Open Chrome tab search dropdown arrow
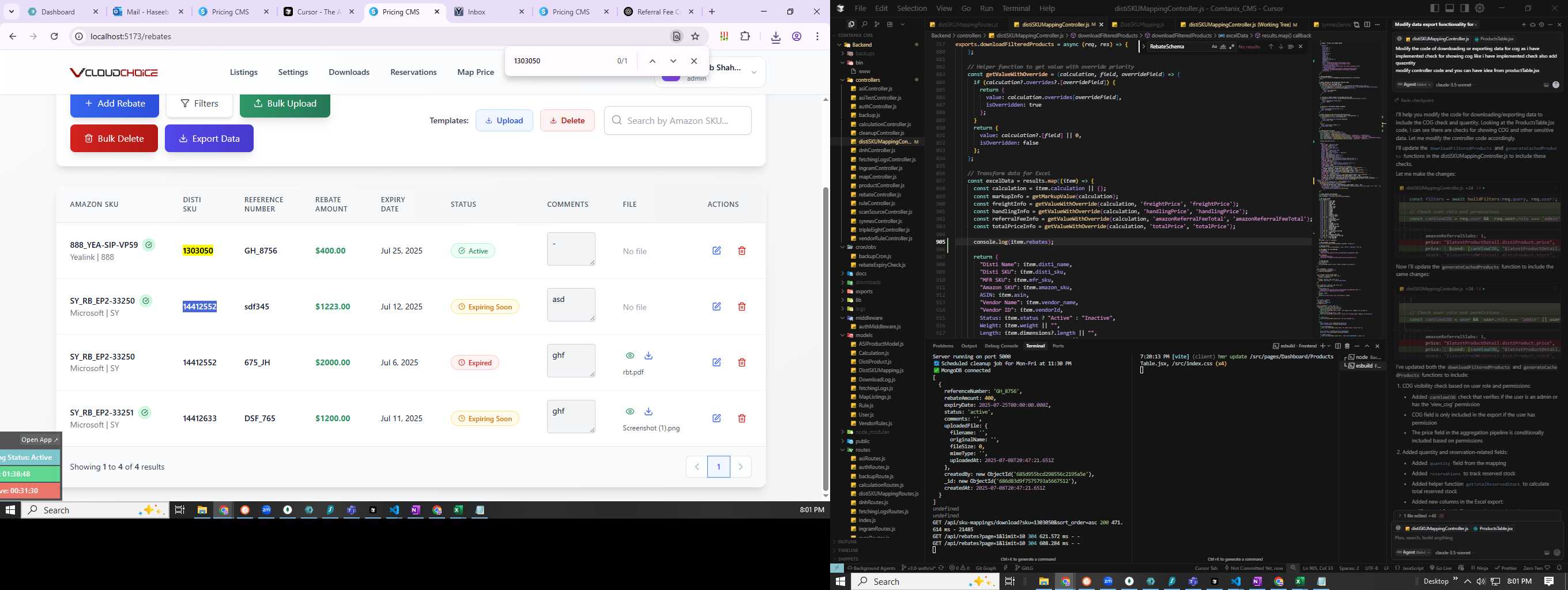This screenshot has height=590, width=1568. [x=11, y=12]
